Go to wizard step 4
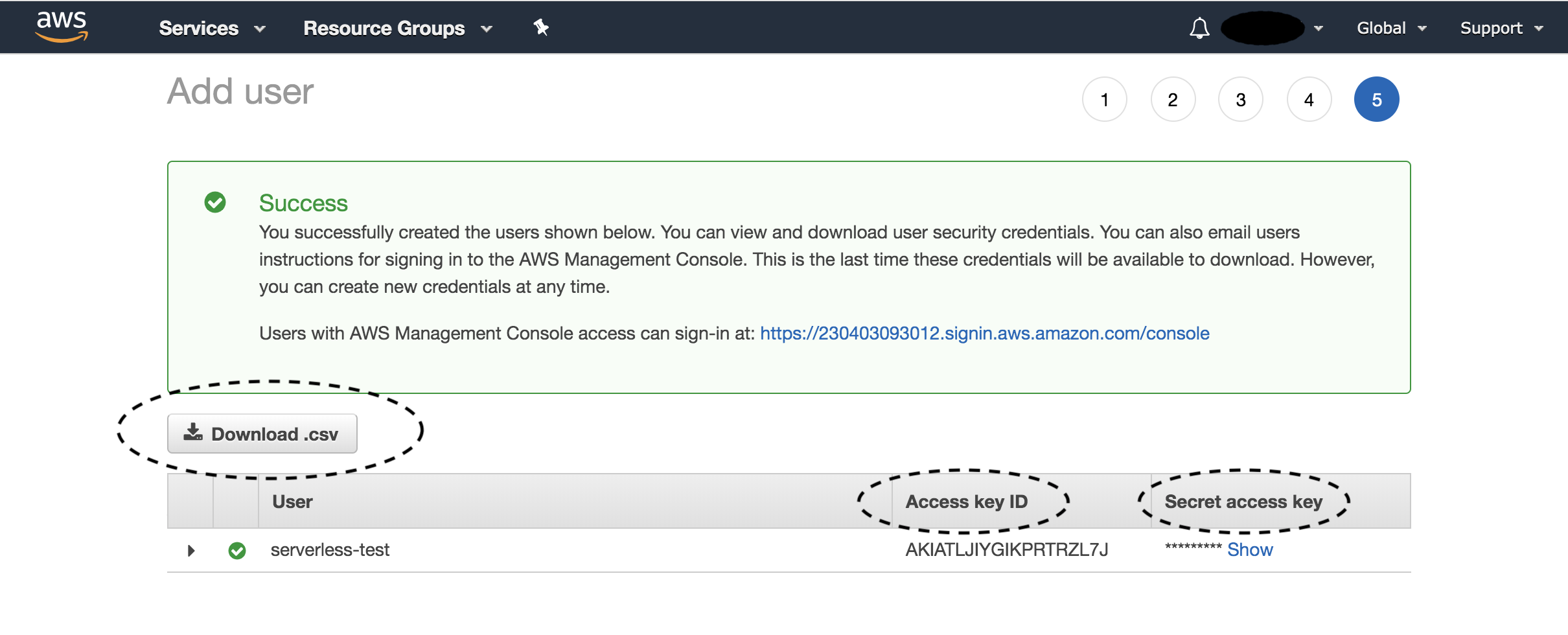The image size is (1568, 635). (x=1309, y=99)
